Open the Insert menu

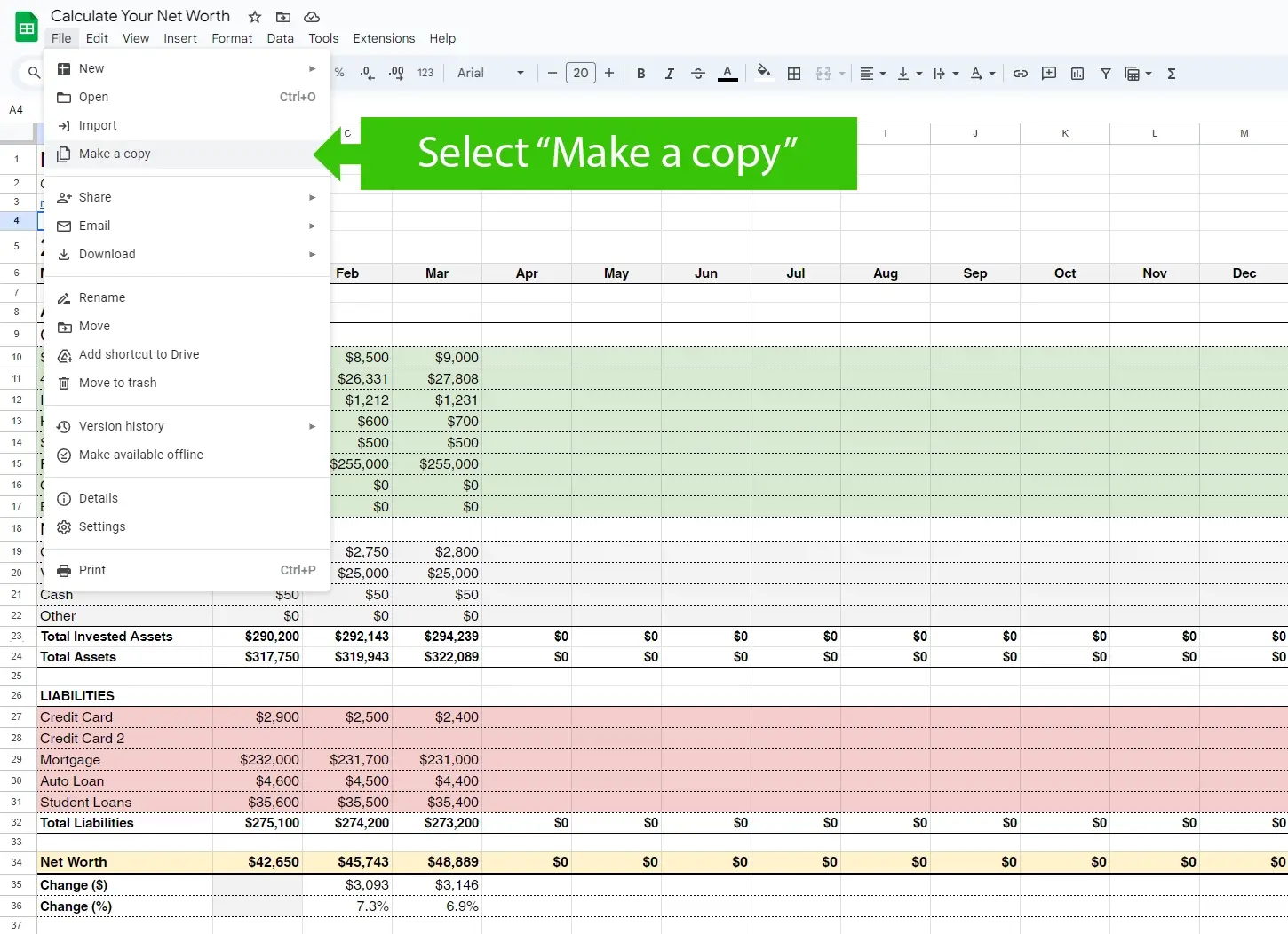(180, 38)
